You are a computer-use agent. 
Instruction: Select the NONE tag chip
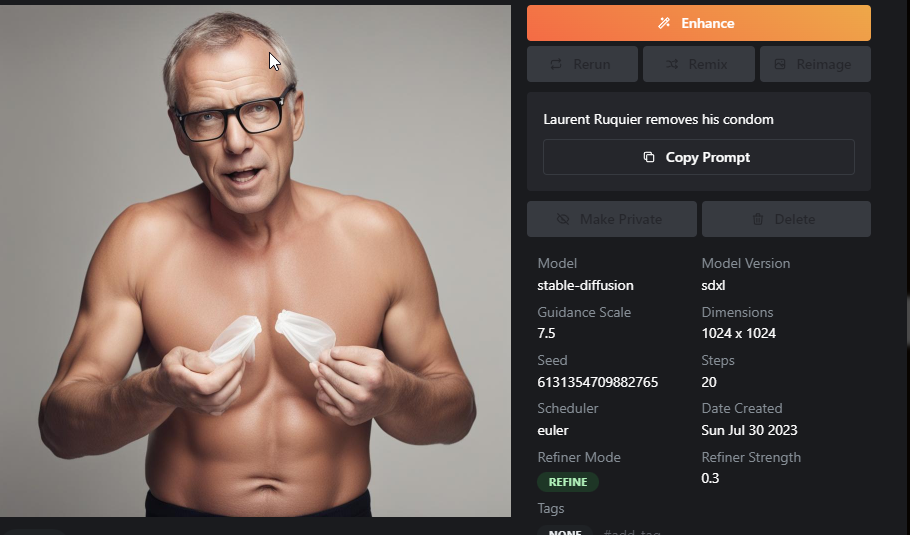[565, 532]
